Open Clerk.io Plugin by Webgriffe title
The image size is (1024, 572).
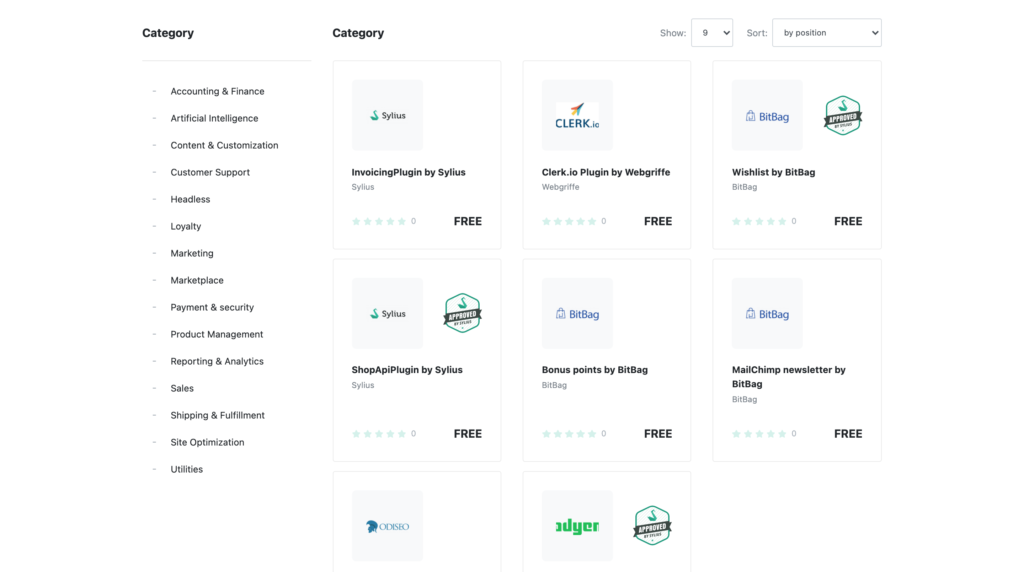605,172
